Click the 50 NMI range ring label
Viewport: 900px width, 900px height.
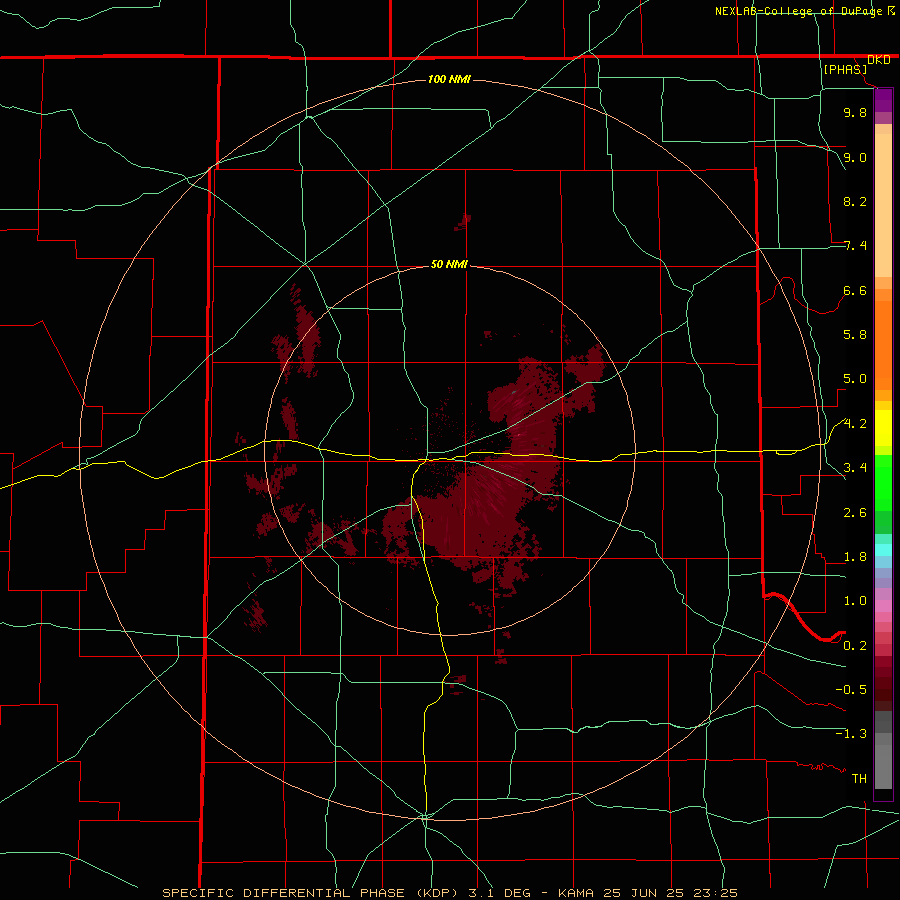tap(449, 264)
